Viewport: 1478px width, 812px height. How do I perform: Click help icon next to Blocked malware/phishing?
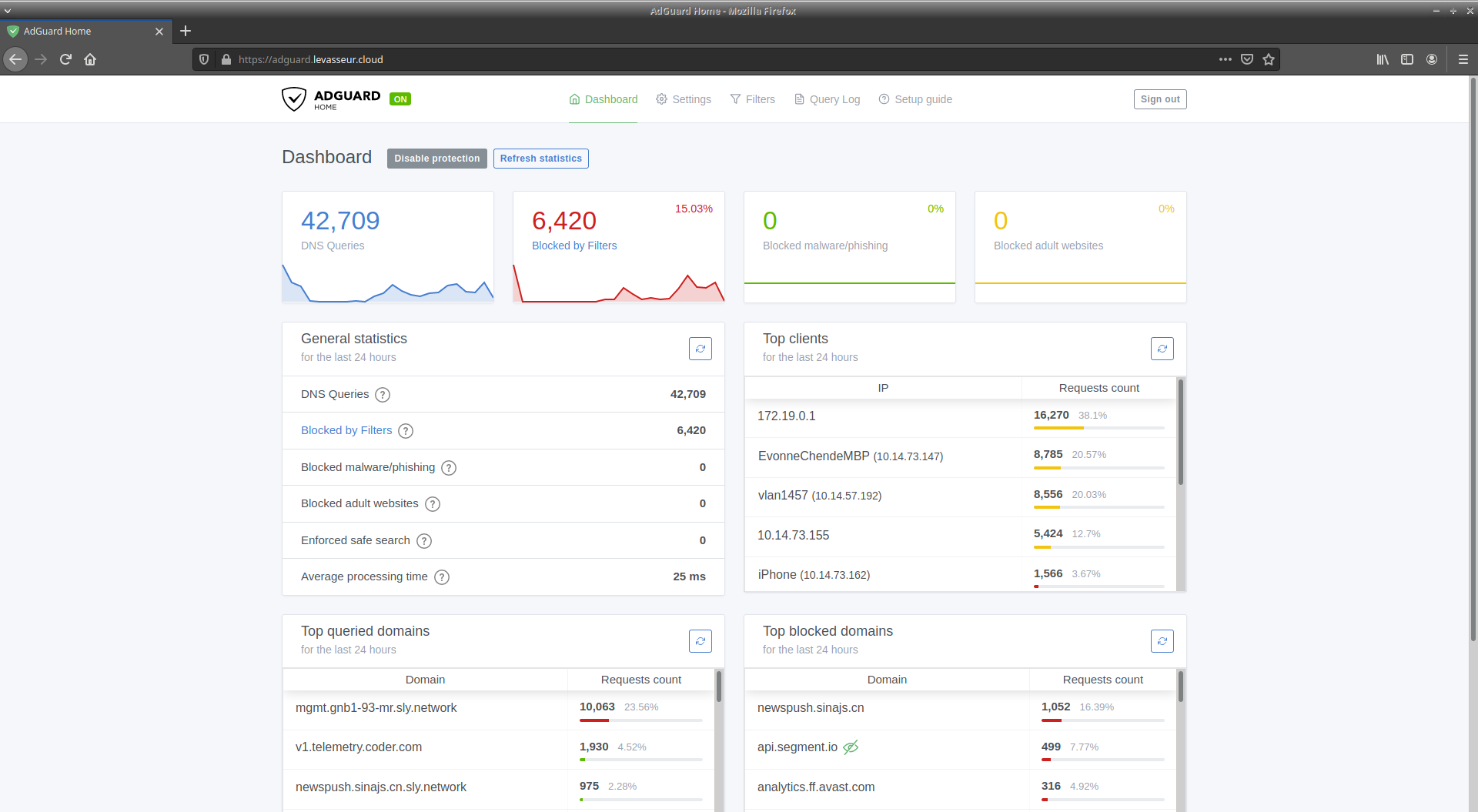(x=449, y=467)
